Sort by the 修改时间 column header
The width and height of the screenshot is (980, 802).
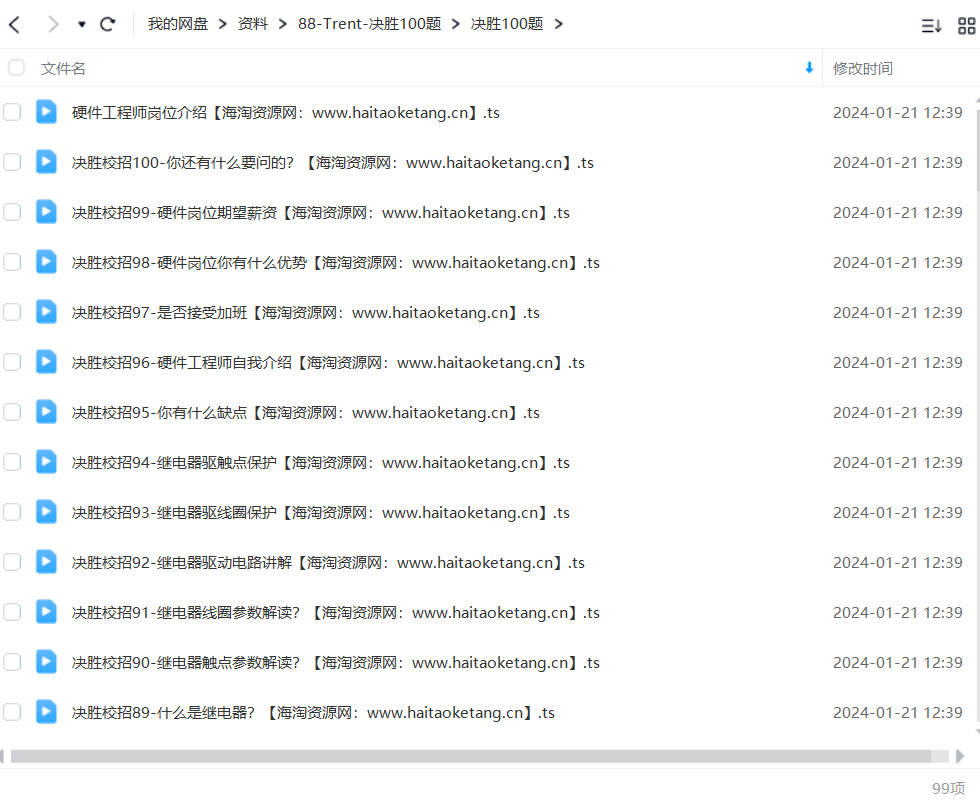tap(862, 68)
